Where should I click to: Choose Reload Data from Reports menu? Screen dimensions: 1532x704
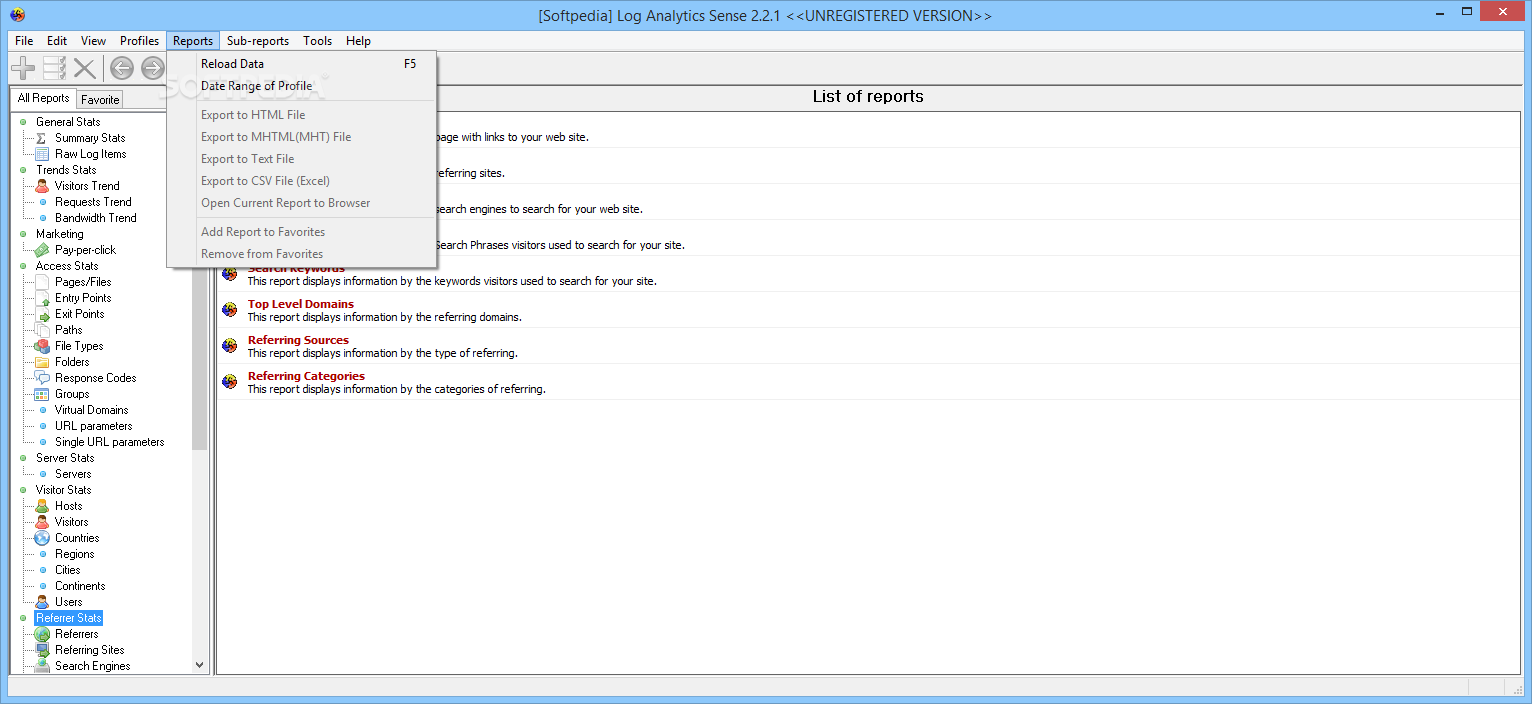[x=301, y=64]
